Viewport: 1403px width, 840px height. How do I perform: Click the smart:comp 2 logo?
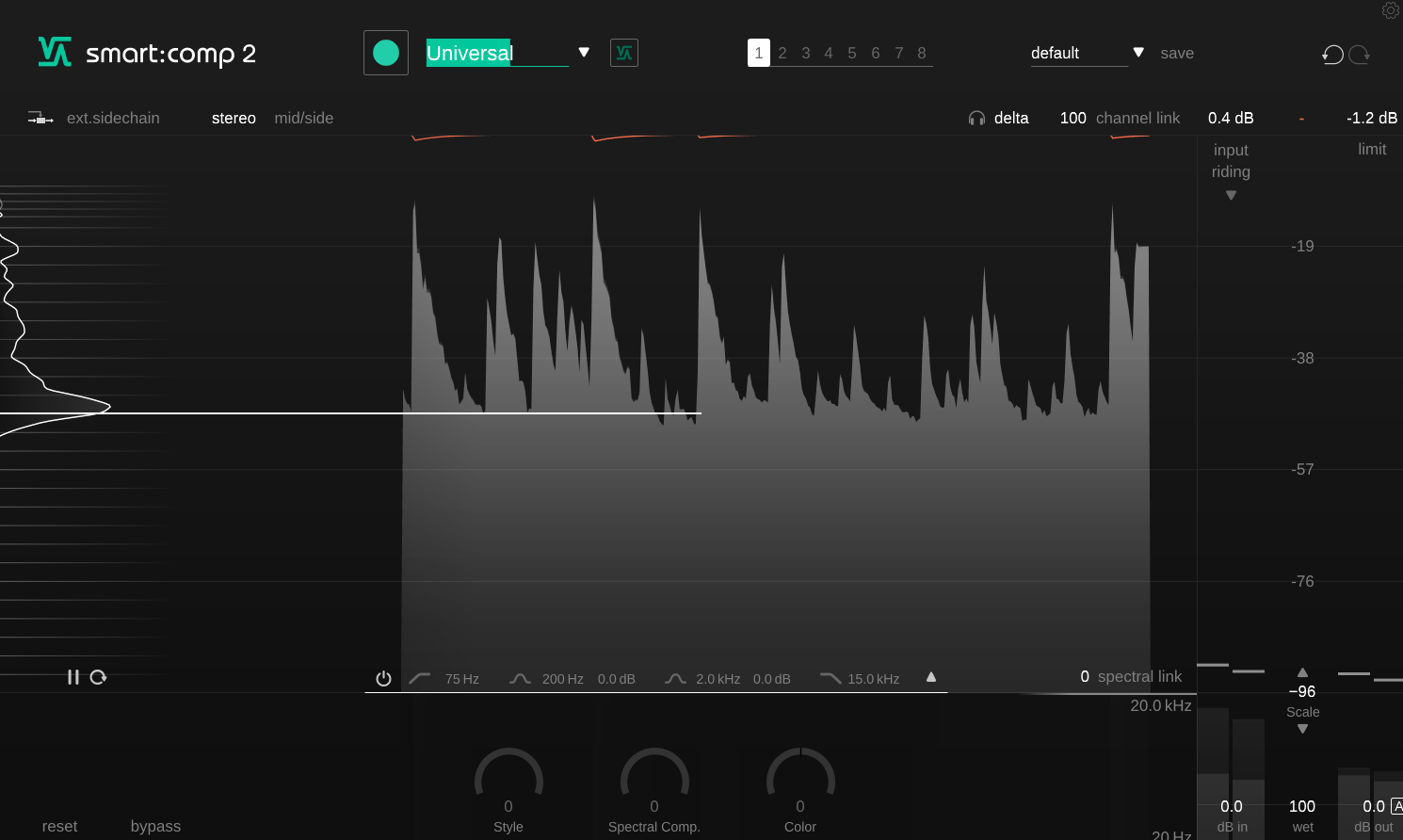147,53
